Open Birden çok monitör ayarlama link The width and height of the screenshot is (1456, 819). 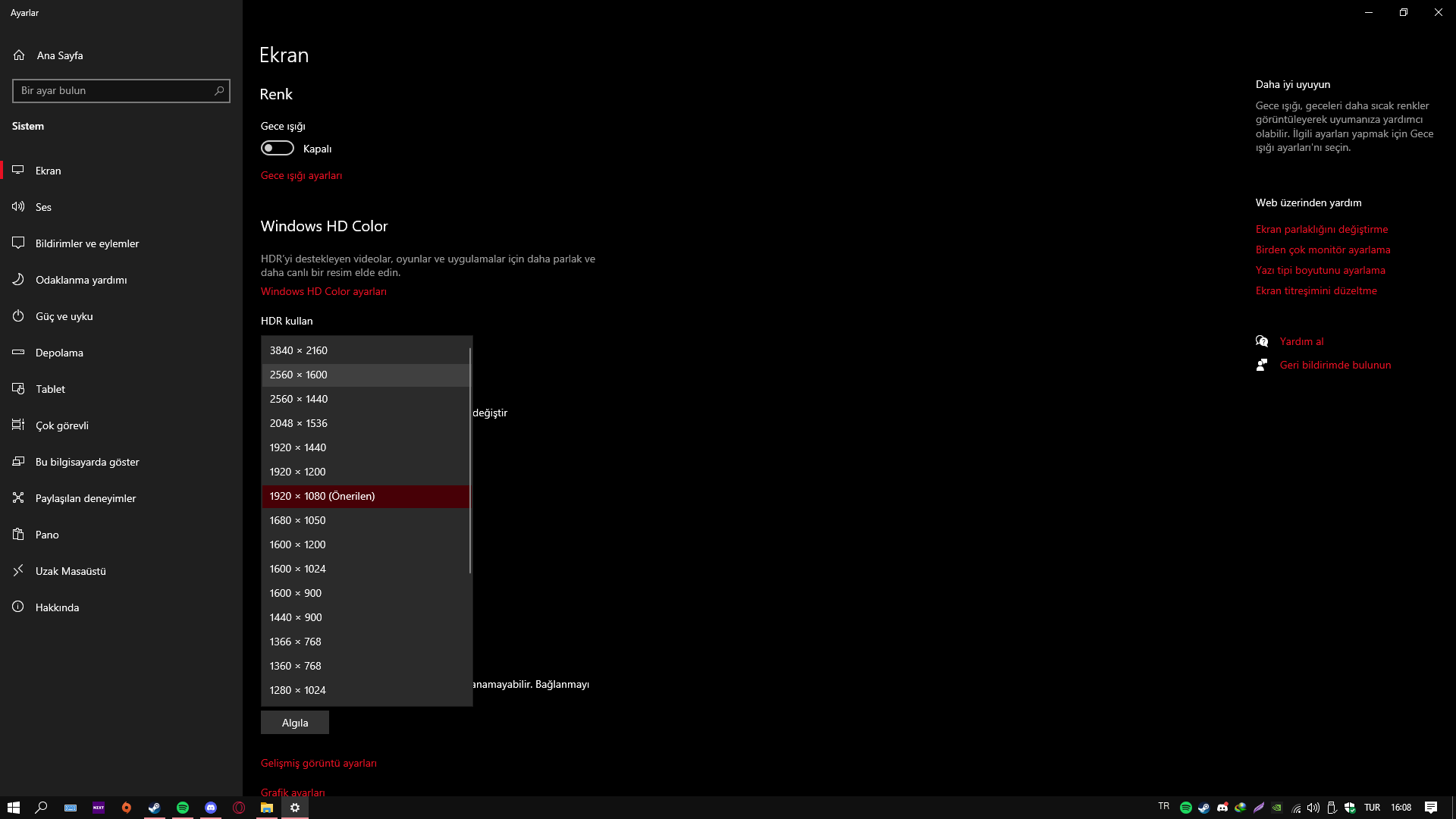click(1323, 249)
